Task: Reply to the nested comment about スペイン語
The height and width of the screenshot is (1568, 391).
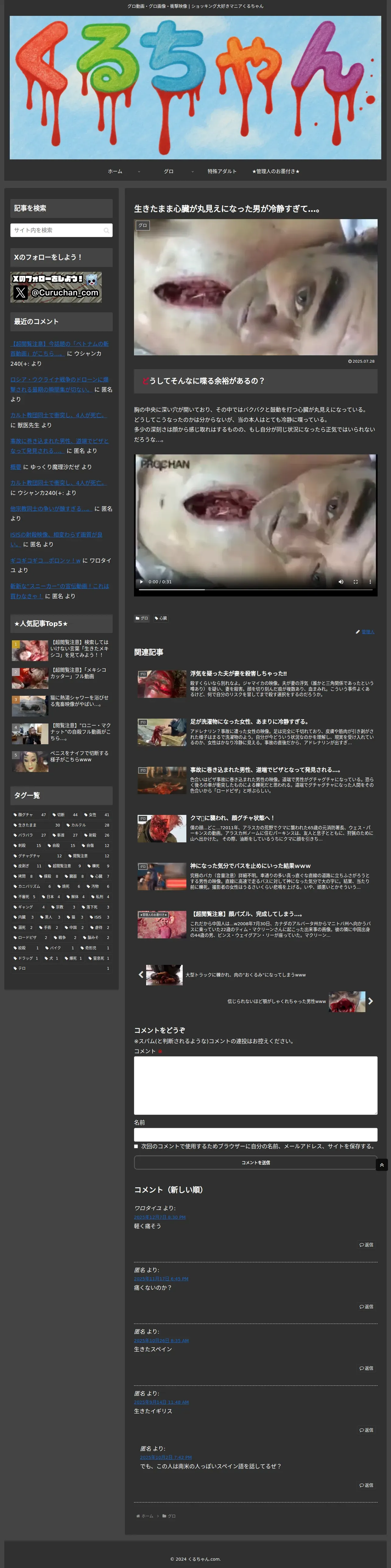Action: [x=366, y=1485]
